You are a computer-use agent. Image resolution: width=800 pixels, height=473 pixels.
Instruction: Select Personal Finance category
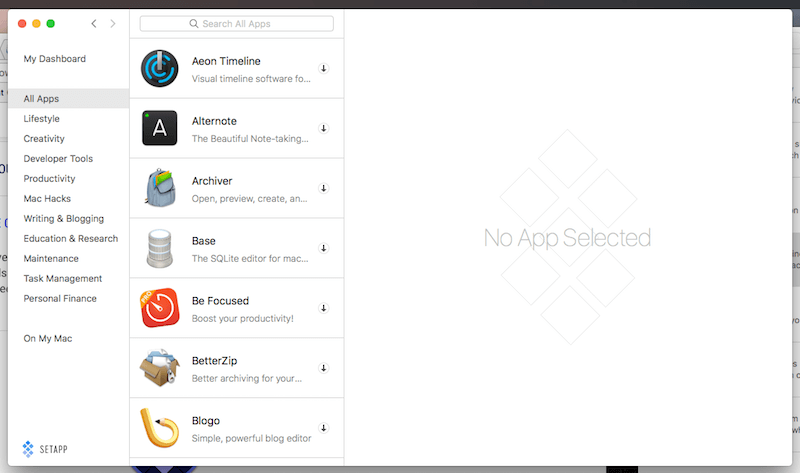coord(60,298)
